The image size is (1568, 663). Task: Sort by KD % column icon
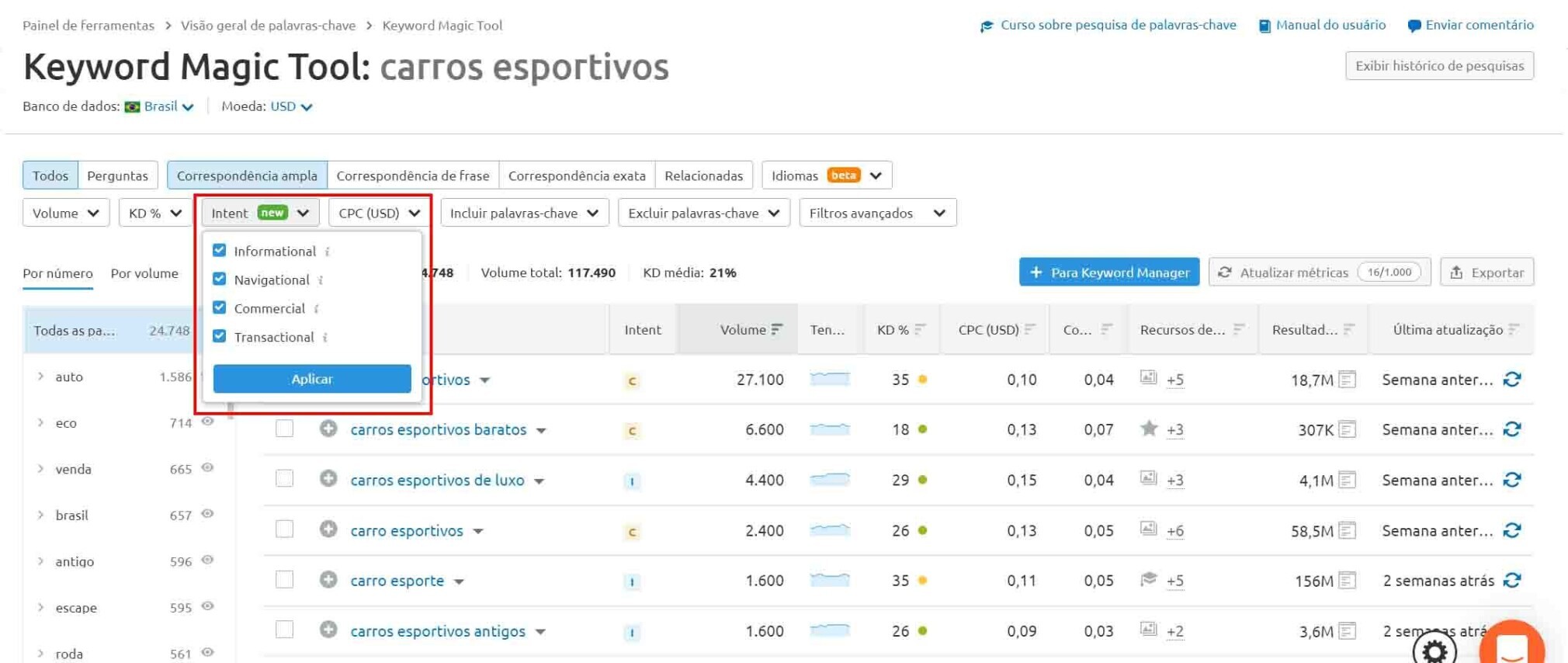coord(920,330)
